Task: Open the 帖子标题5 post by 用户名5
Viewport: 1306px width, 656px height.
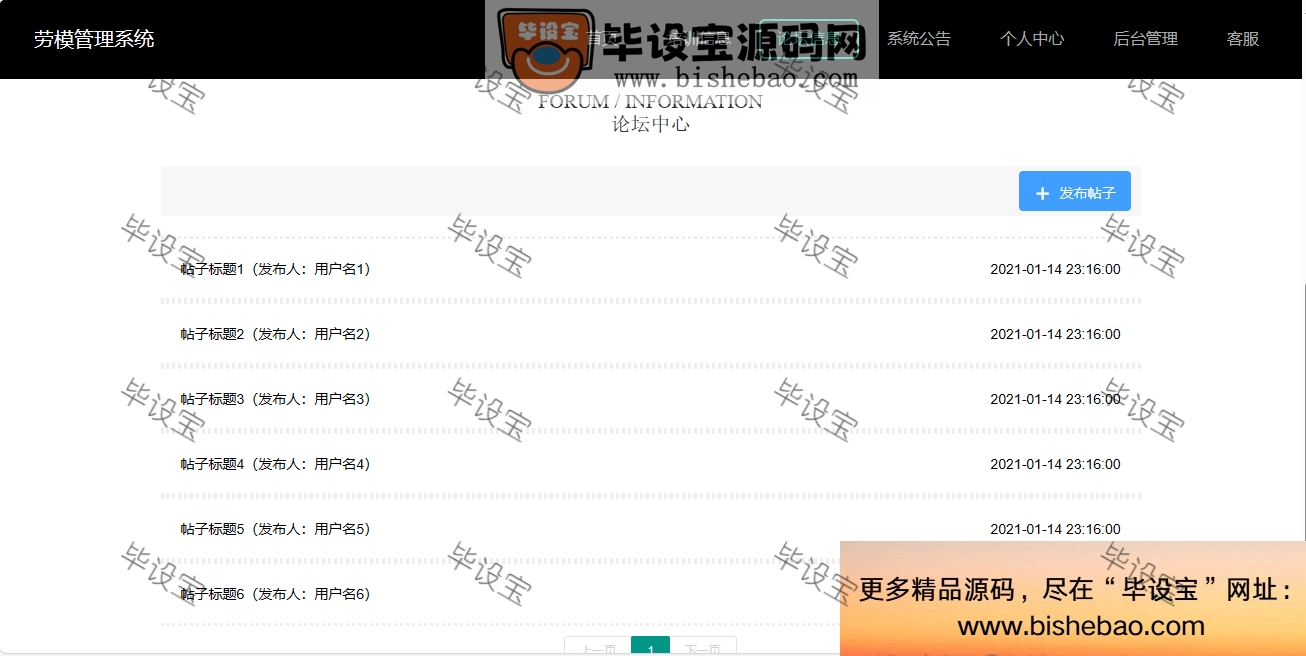Action: [276, 529]
